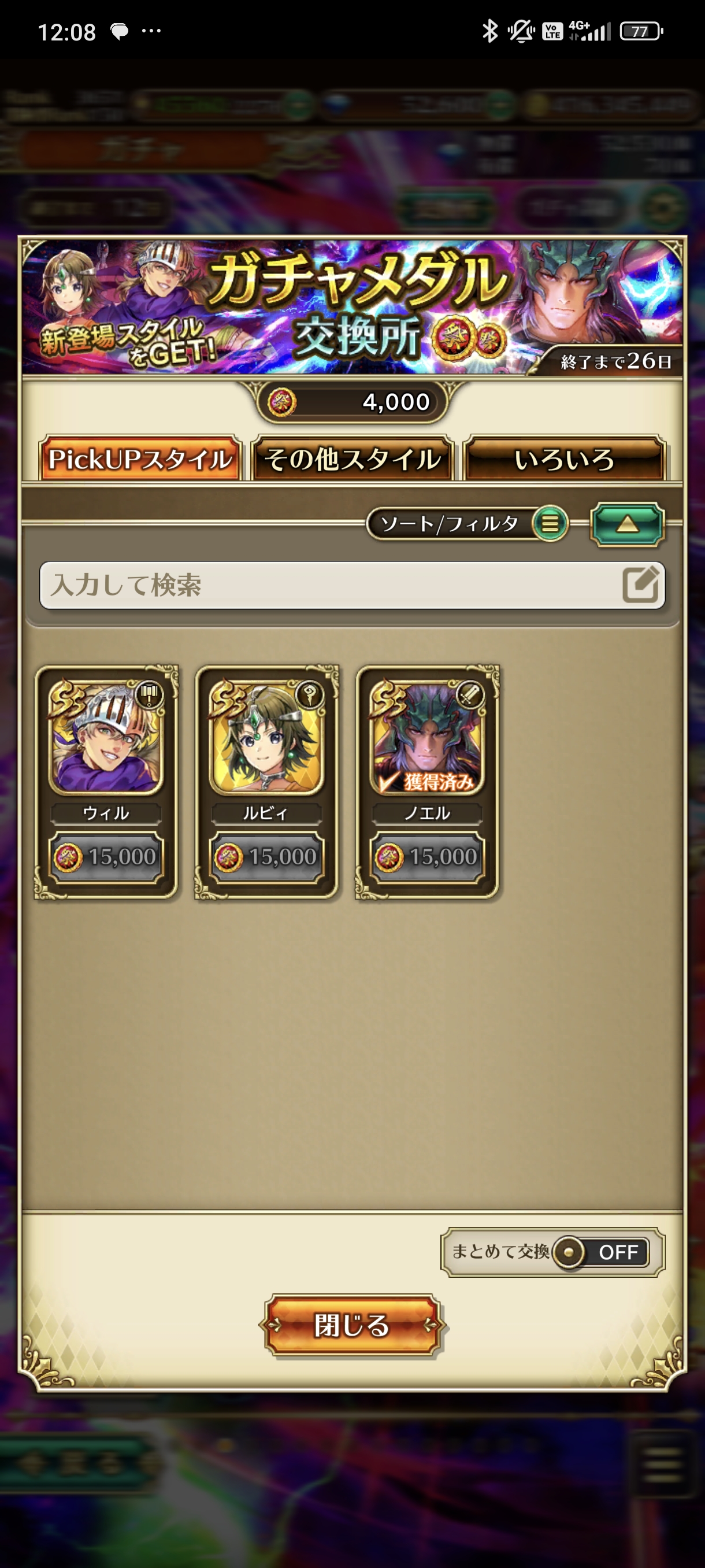Image resolution: width=705 pixels, height=1568 pixels.
Task: Tap the medal coin icon beside 4,000
Action: coord(281,402)
